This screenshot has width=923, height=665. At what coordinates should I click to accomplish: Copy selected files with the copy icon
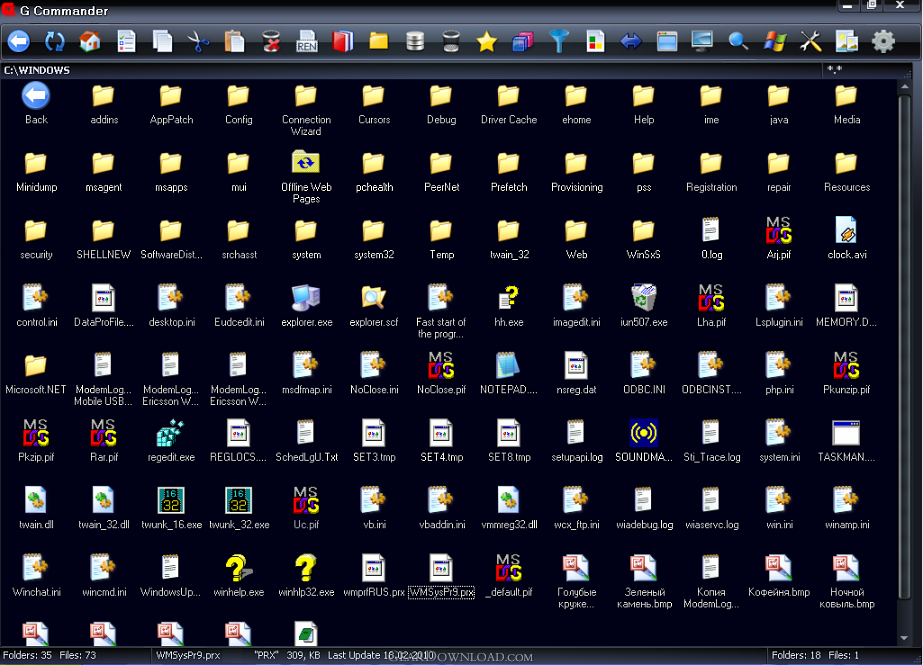point(162,41)
